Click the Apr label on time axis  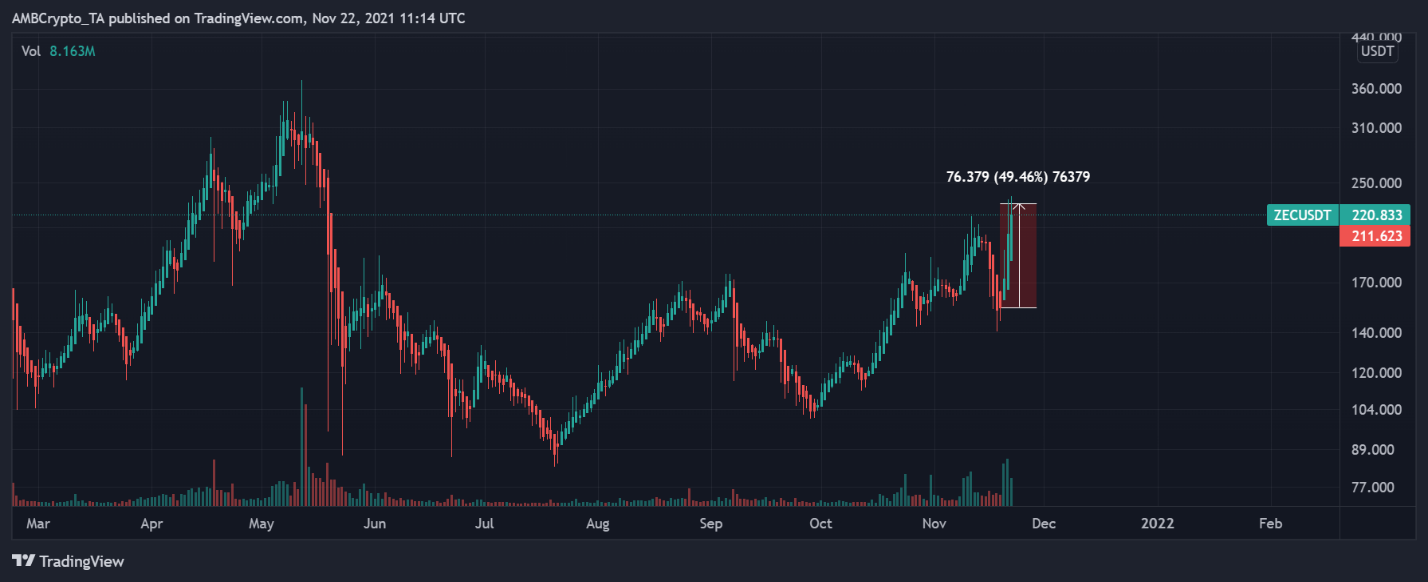152,523
